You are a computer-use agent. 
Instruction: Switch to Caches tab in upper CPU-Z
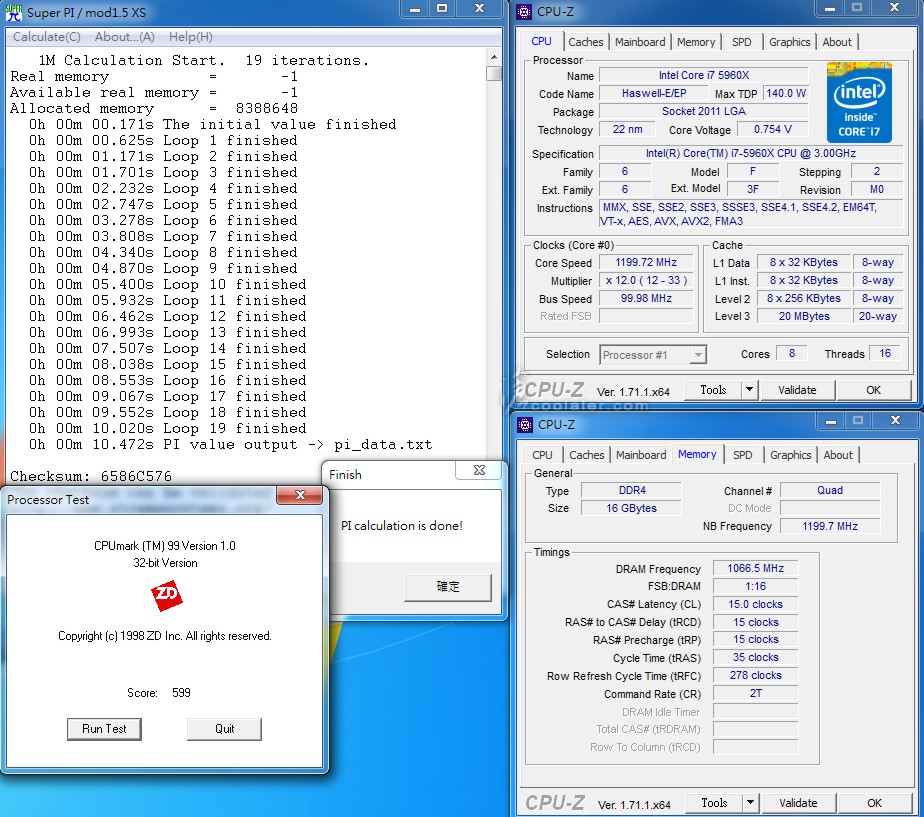tap(586, 42)
